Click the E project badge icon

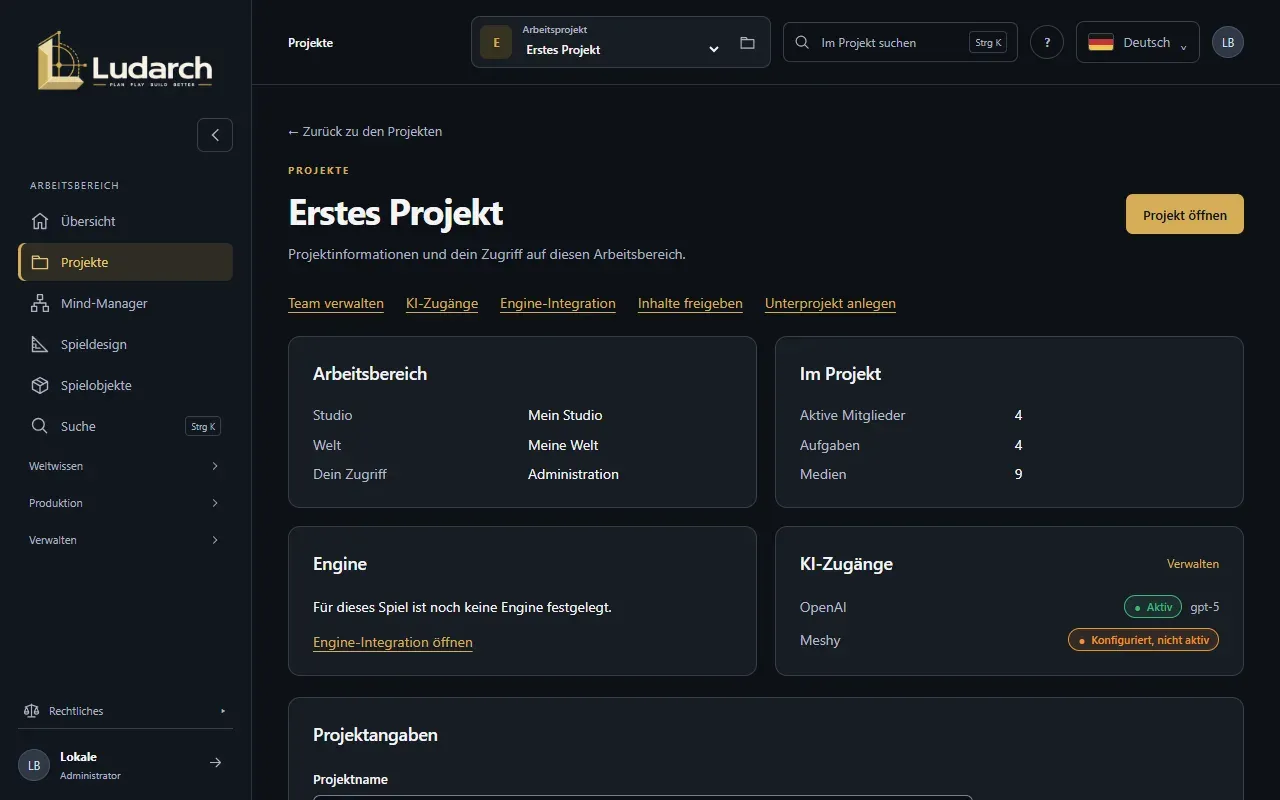(496, 42)
